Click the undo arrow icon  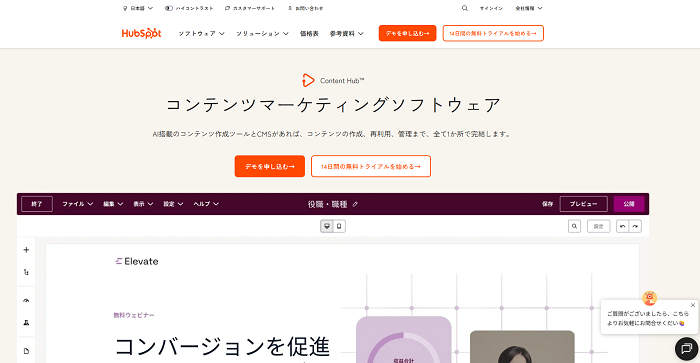(x=622, y=226)
